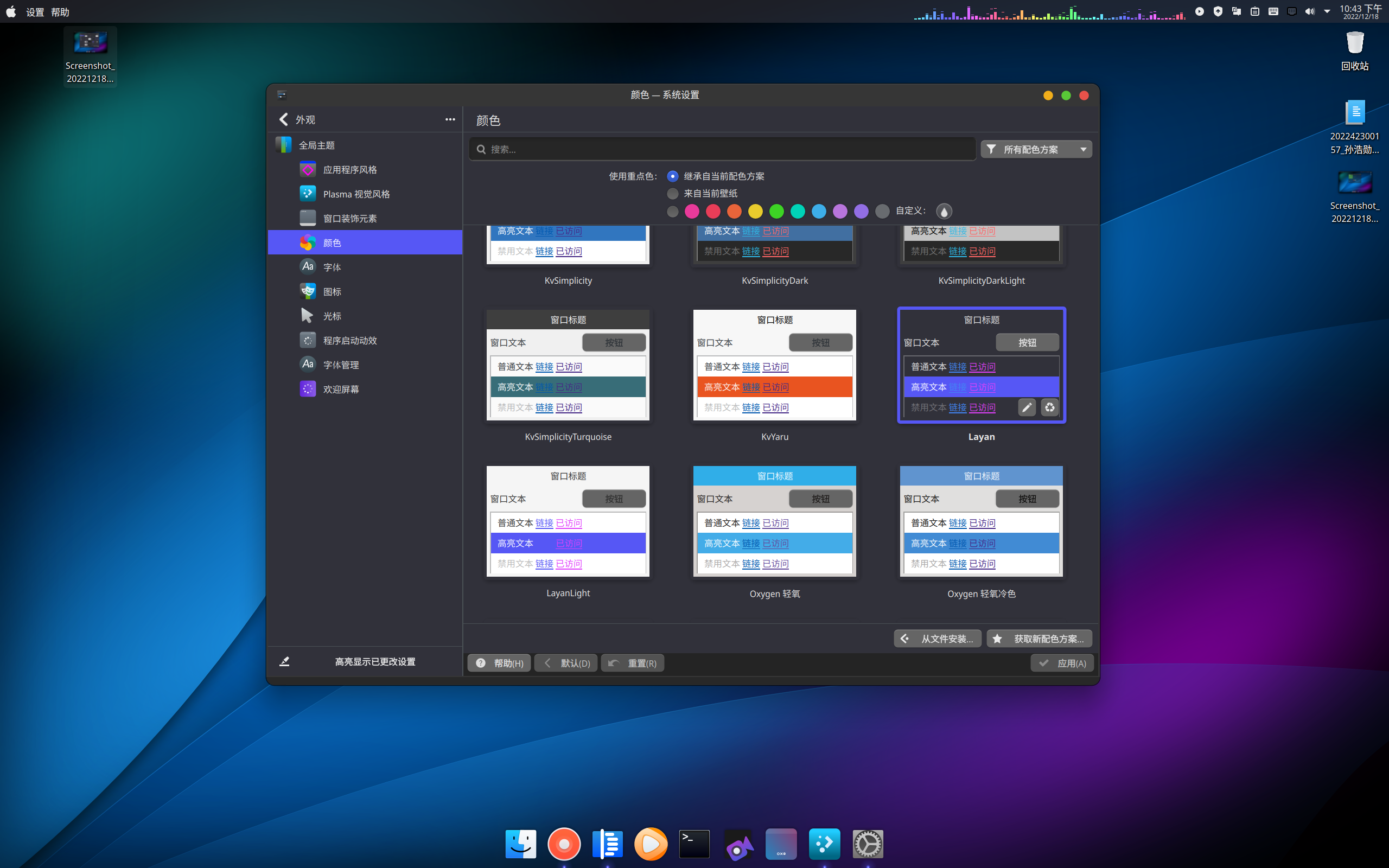Screen dimensions: 1389x868
Task: Click the delete icon on Layan scheme
Action: 1049,407
